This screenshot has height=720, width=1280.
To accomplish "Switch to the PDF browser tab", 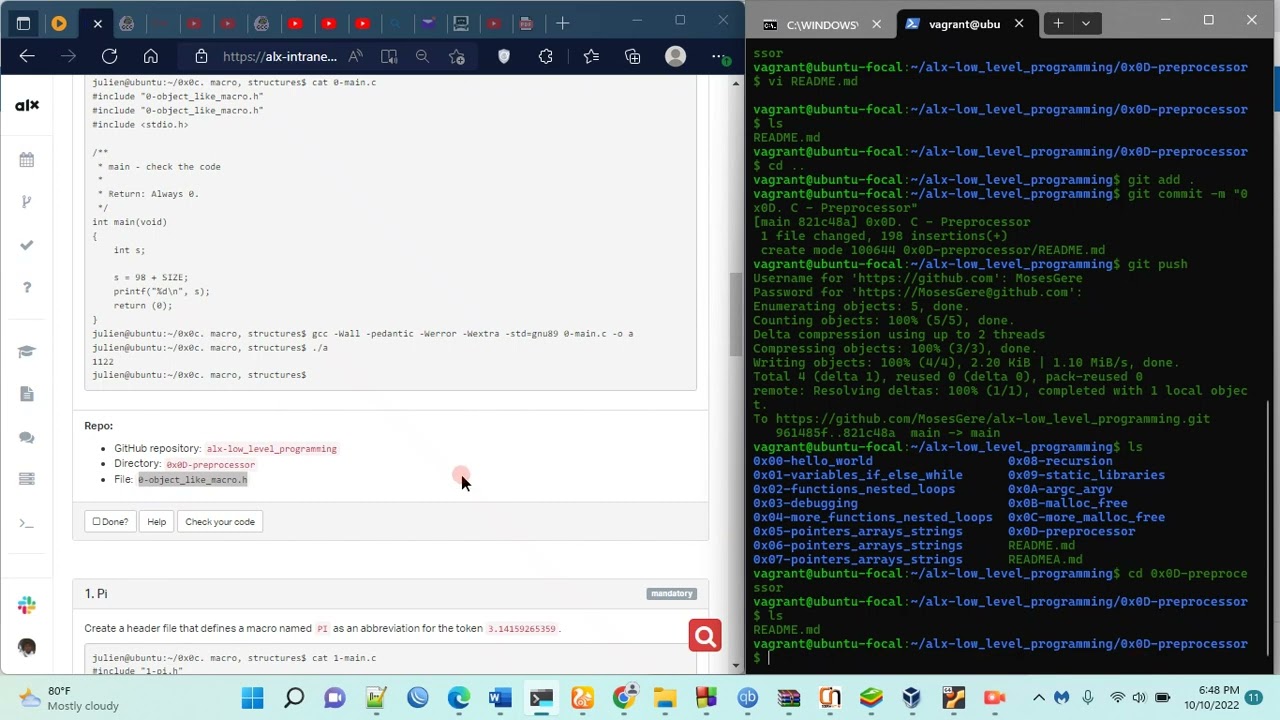I will 527,23.
